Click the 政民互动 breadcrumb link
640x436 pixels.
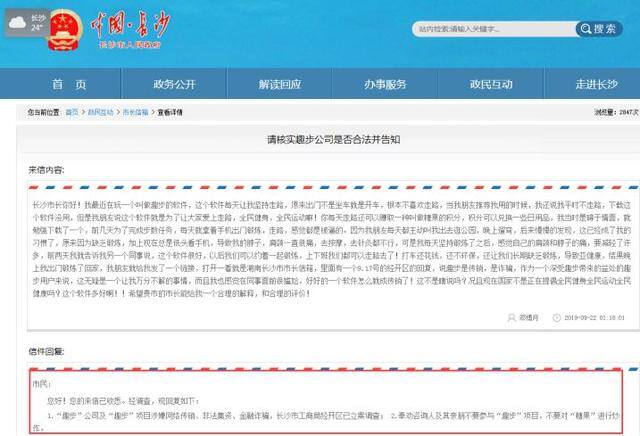(100, 112)
